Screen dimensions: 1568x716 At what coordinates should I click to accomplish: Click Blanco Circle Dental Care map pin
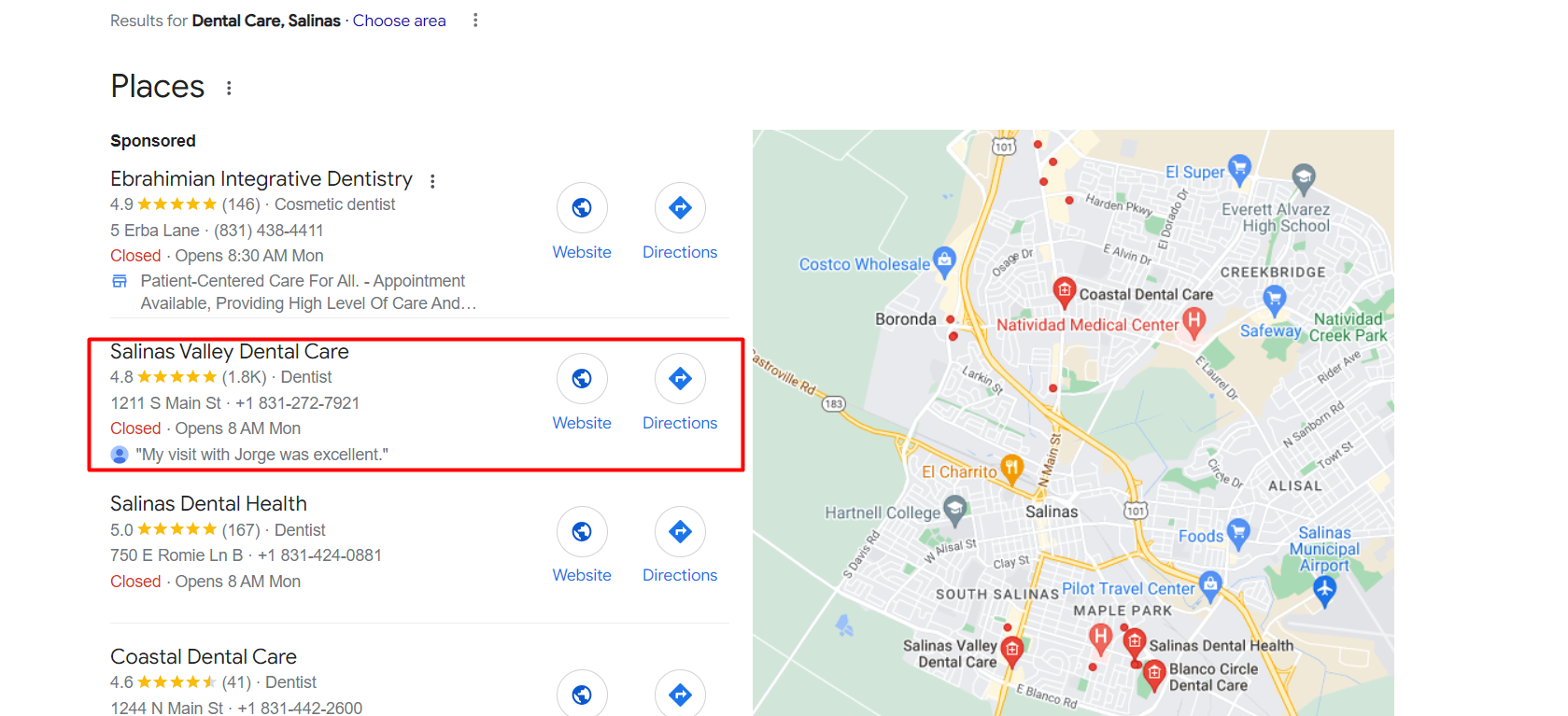[1154, 673]
